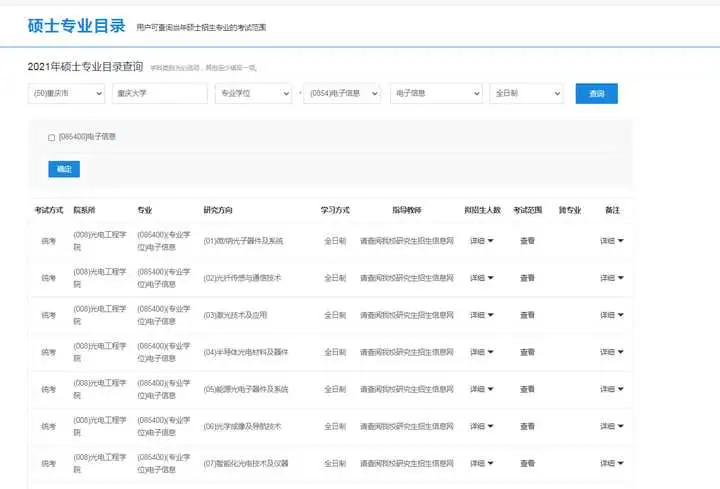
Task: Click 查看 exam scope for direction (02)
Action: (527, 278)
